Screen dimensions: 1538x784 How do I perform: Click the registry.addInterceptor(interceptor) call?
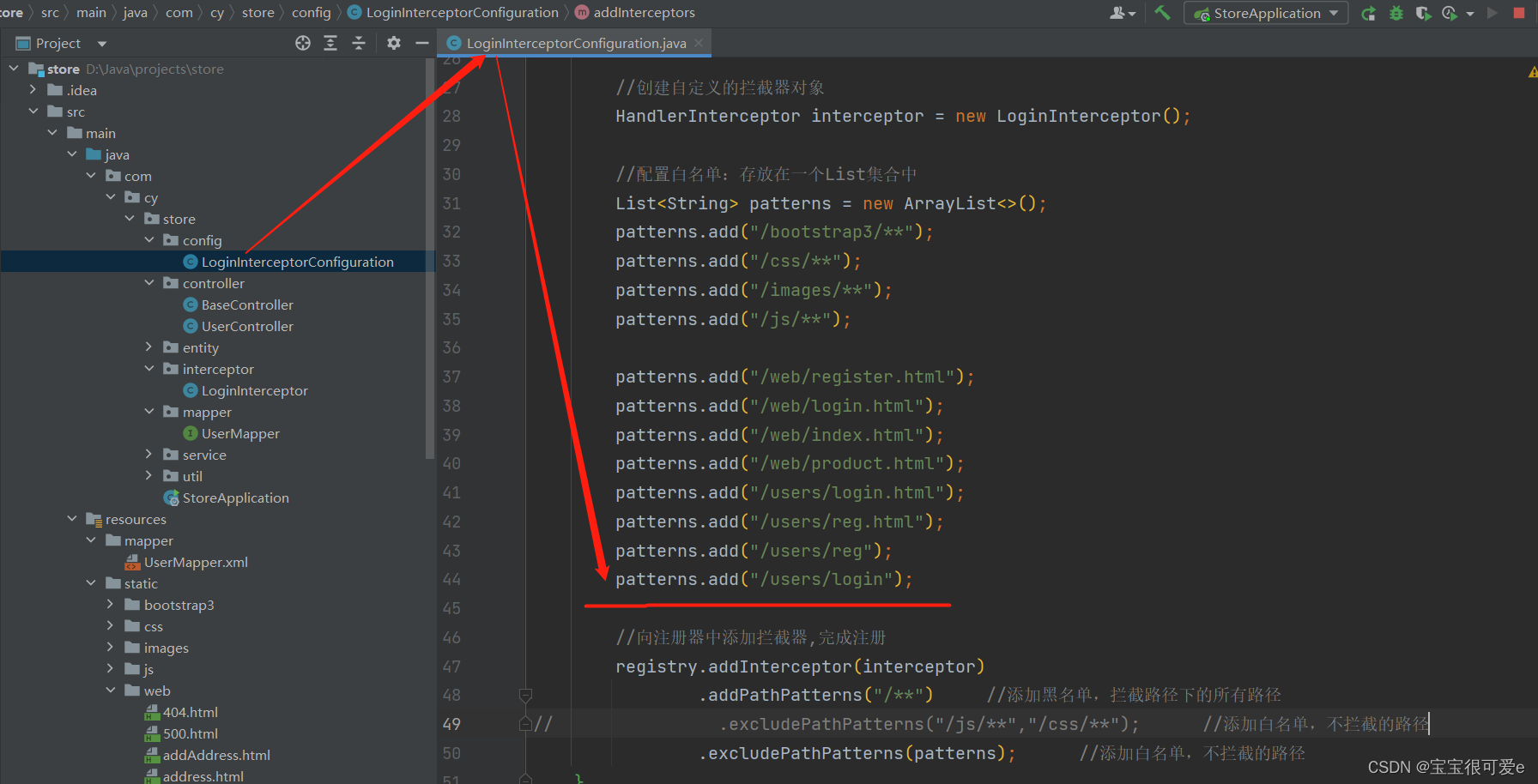[x=800, y=666]
